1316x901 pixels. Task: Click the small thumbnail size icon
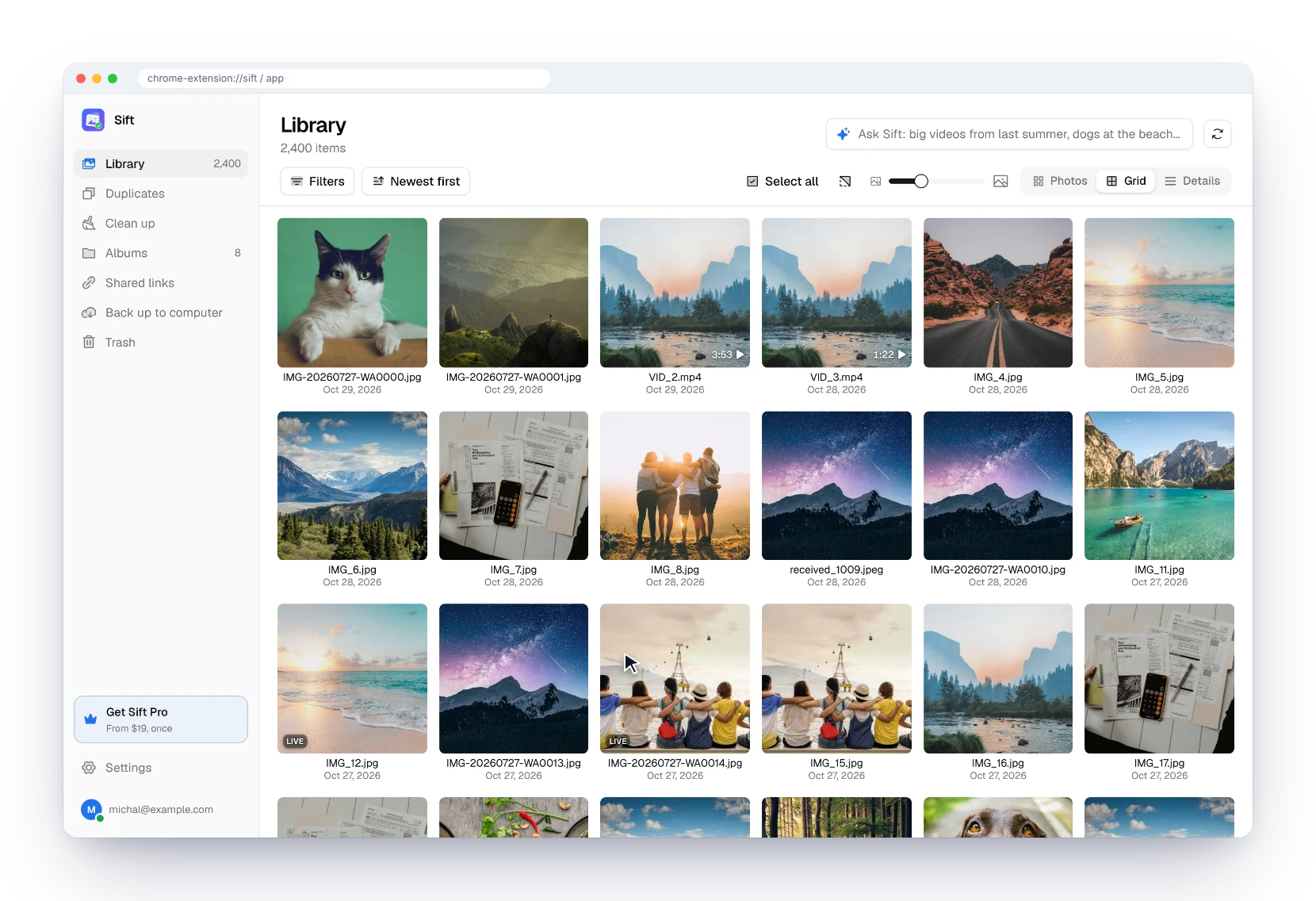click(875, 182)
